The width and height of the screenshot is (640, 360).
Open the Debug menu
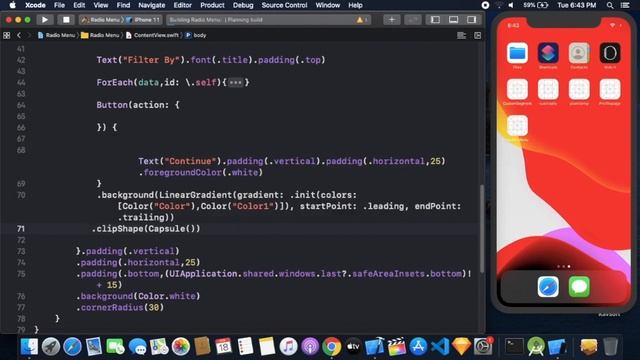tap(243, 5)
